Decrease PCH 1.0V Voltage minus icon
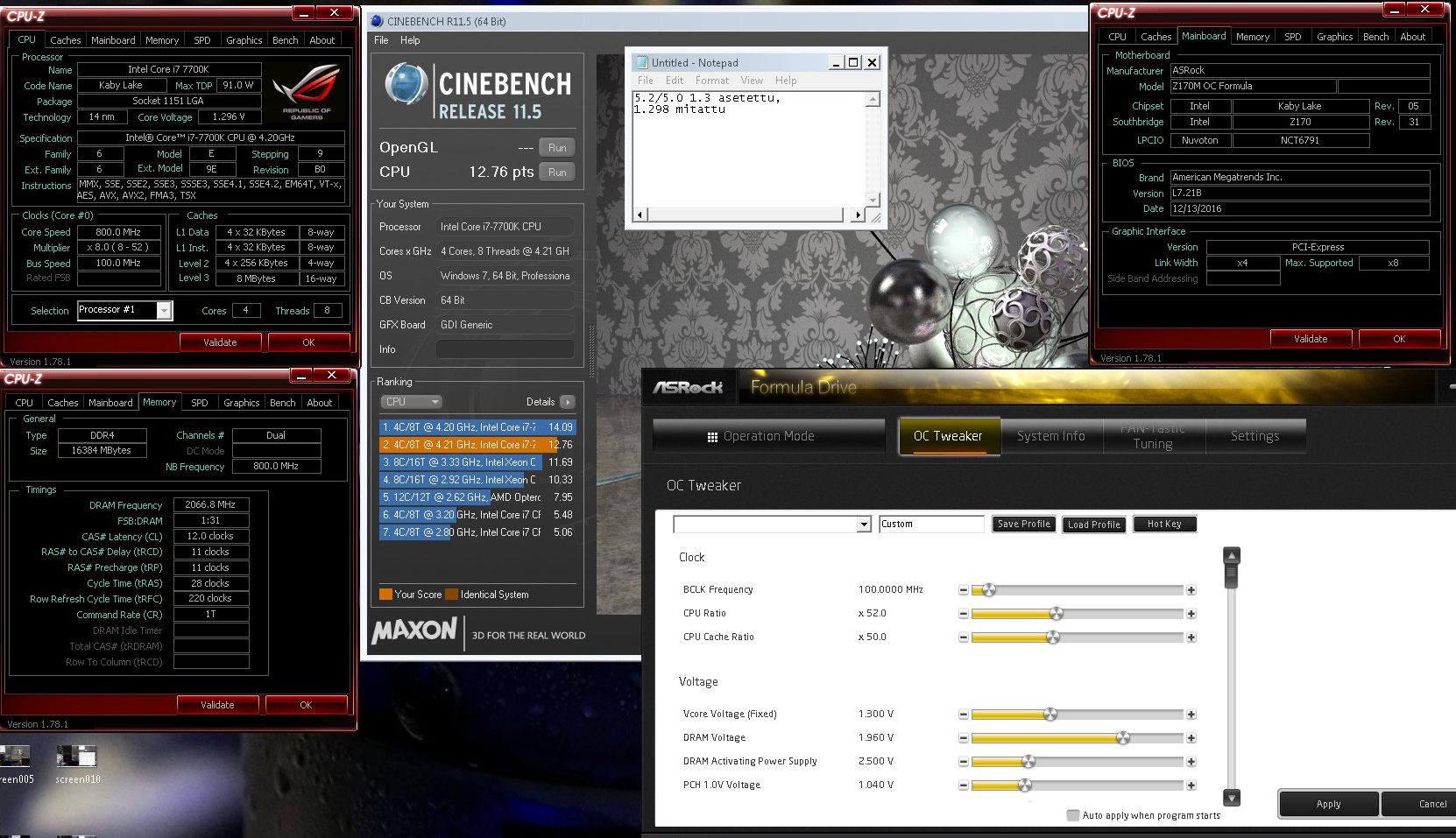1456x838 pixels. pos(964,785)
